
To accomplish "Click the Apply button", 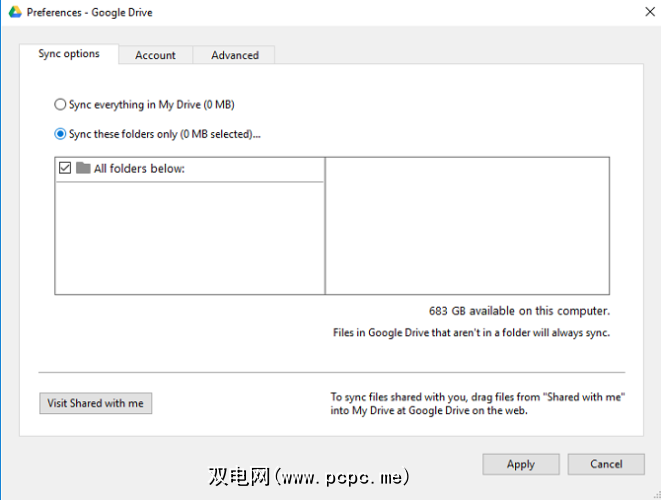I will [x=521, y=464].
